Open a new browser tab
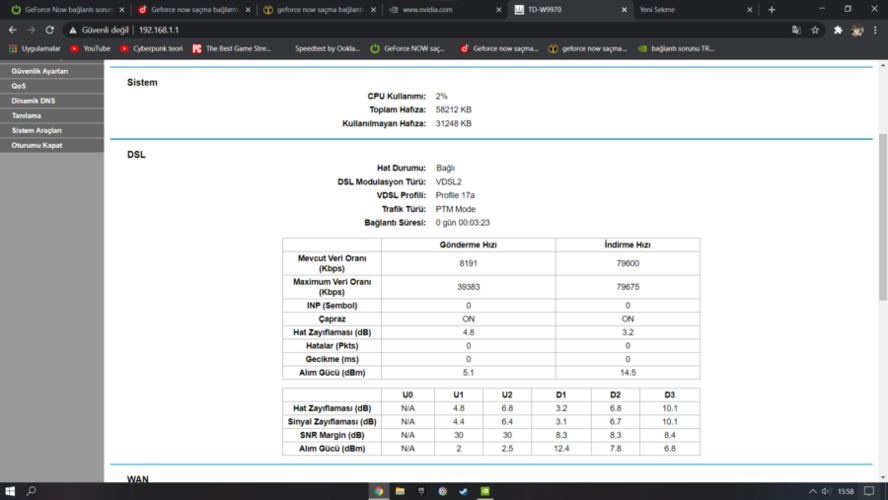 [x=771, y=10]
